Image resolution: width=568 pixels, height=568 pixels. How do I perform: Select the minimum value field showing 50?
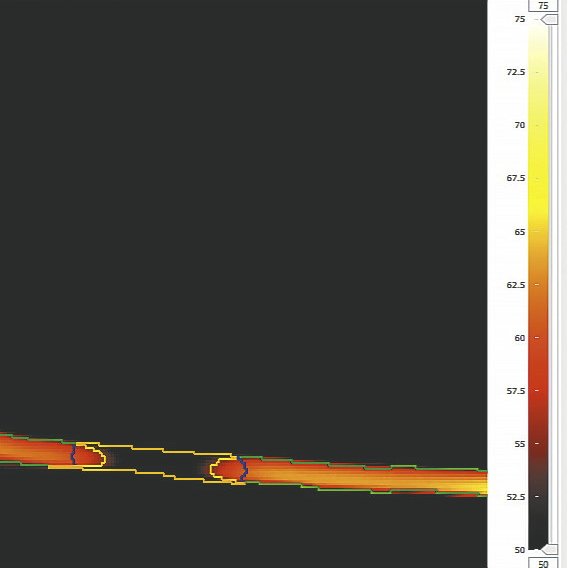click(543, 563)
